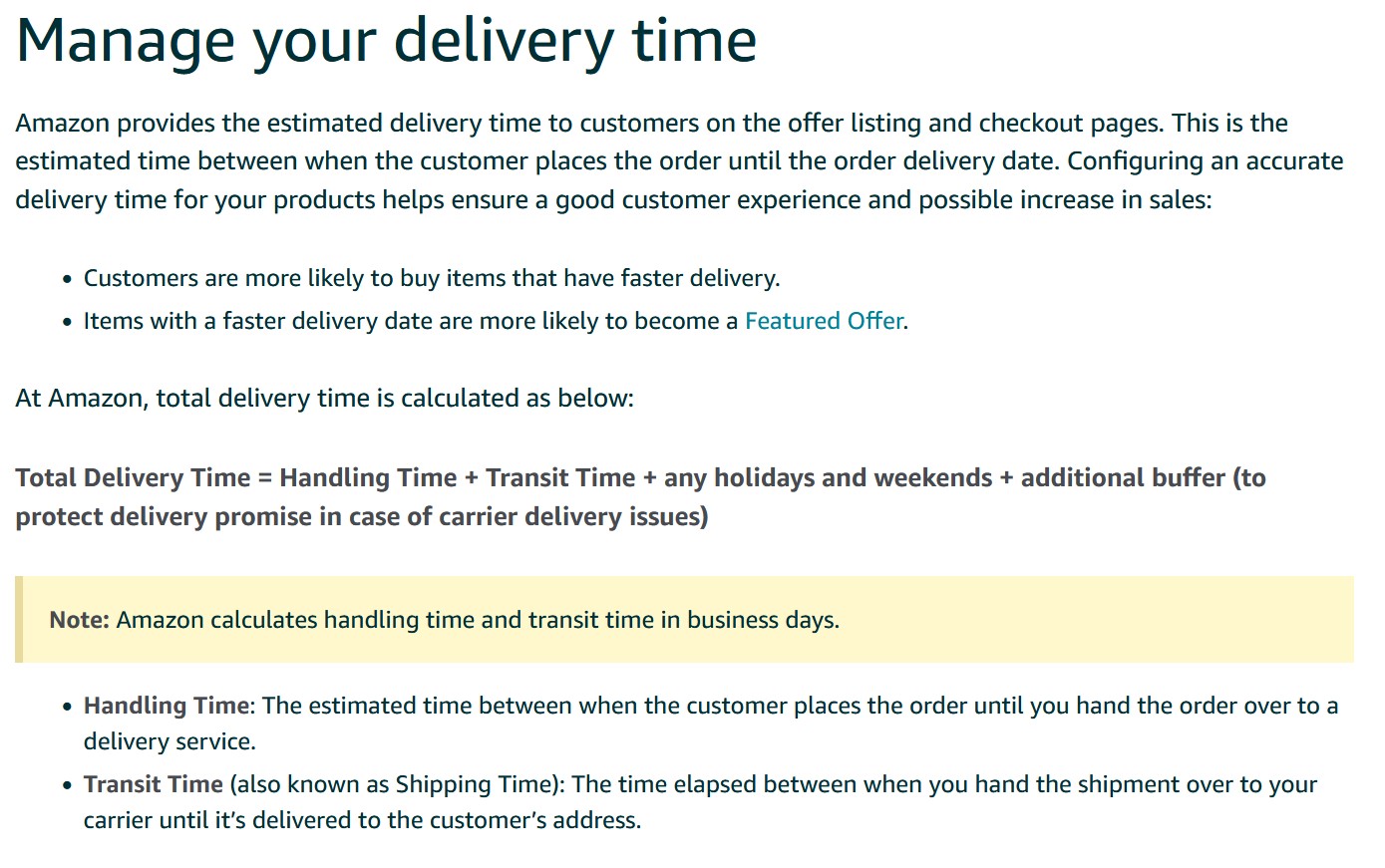Click the text Shipping Time in parentheses
This screenshot has height=868, width=1385.
tap(474, 784)
